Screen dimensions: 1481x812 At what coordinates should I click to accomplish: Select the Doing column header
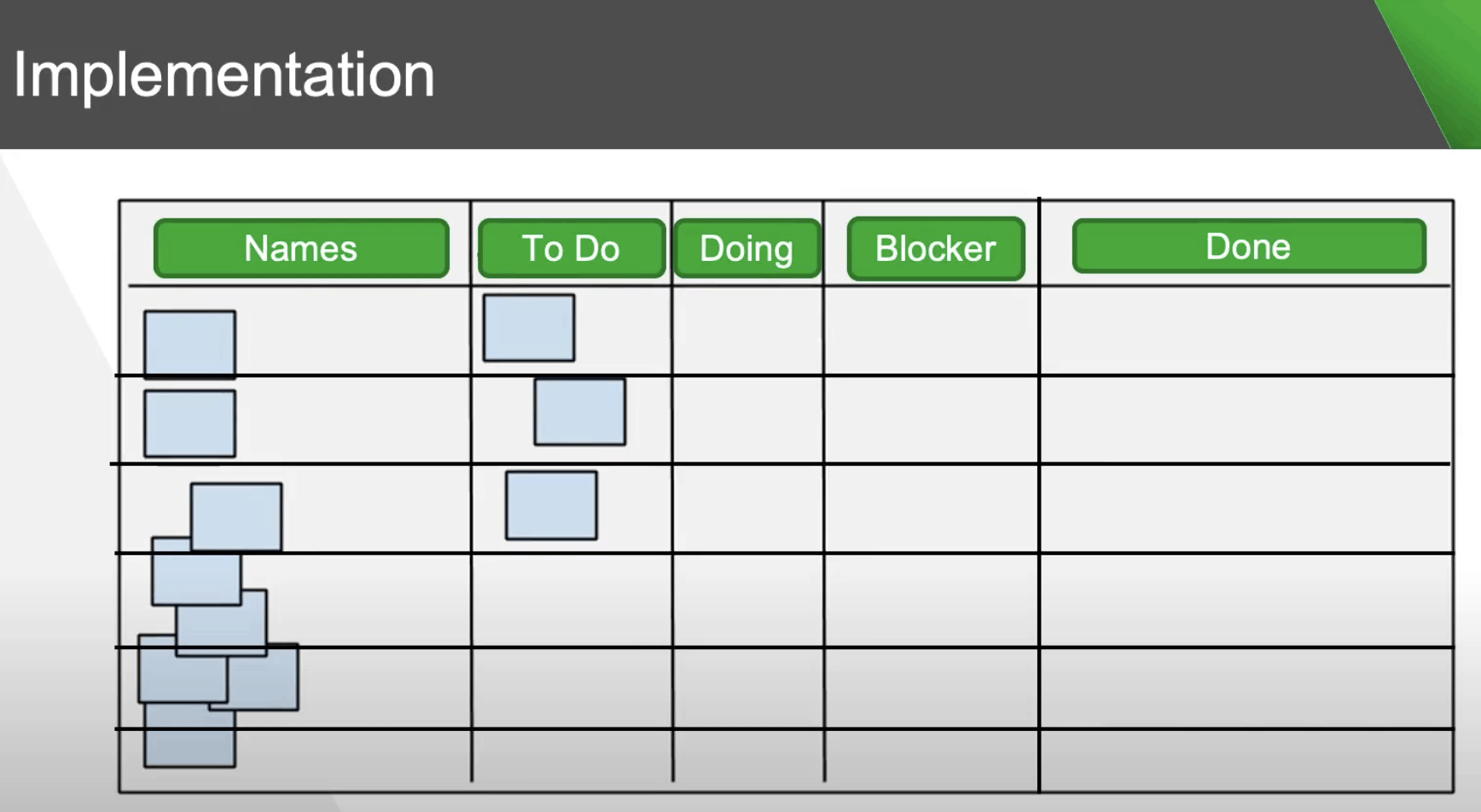click(746, 248)
